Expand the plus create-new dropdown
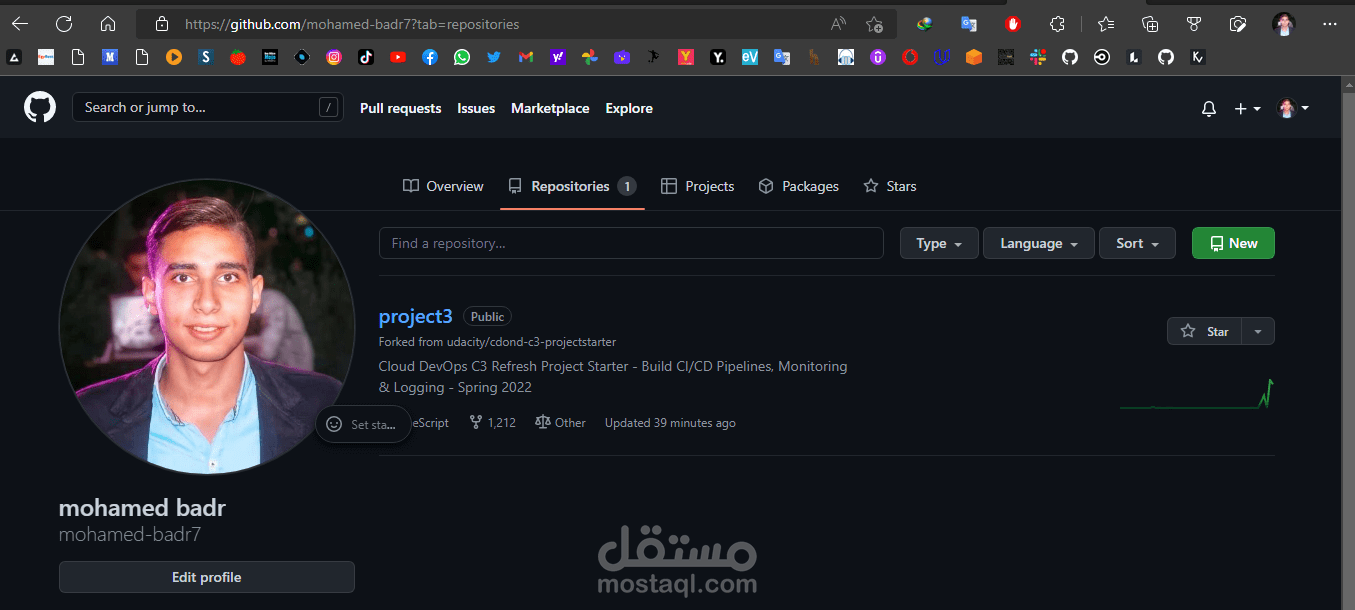1355x610 pixels. (1248, 108)
